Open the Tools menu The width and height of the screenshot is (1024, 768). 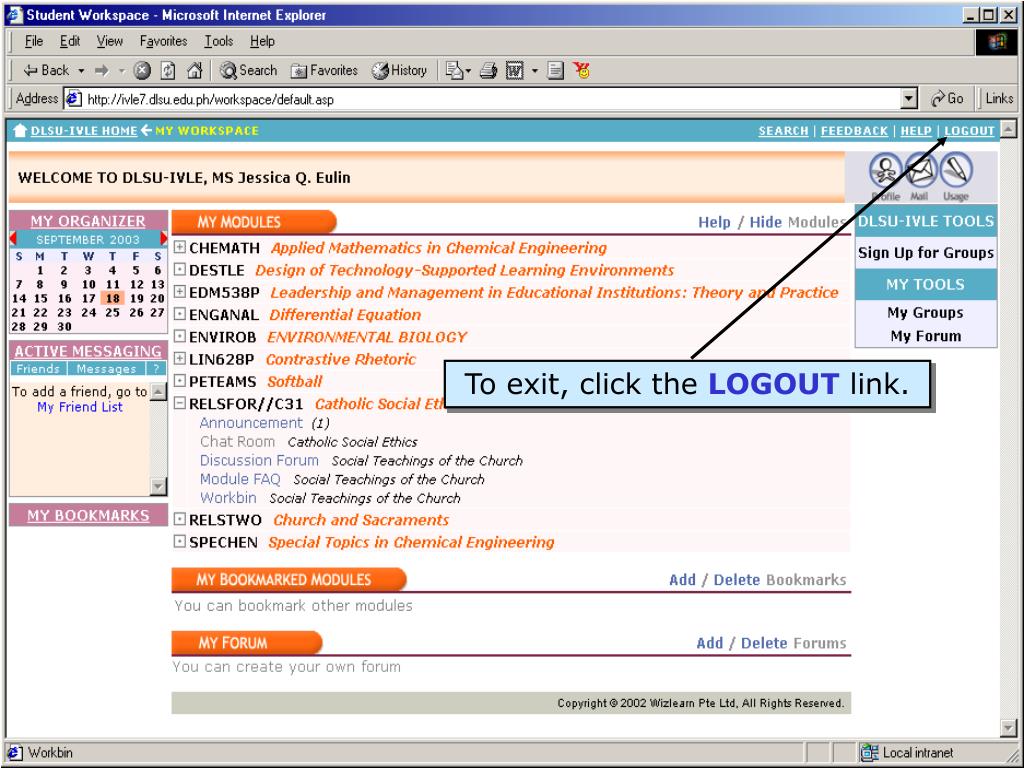tap(218, 41)
